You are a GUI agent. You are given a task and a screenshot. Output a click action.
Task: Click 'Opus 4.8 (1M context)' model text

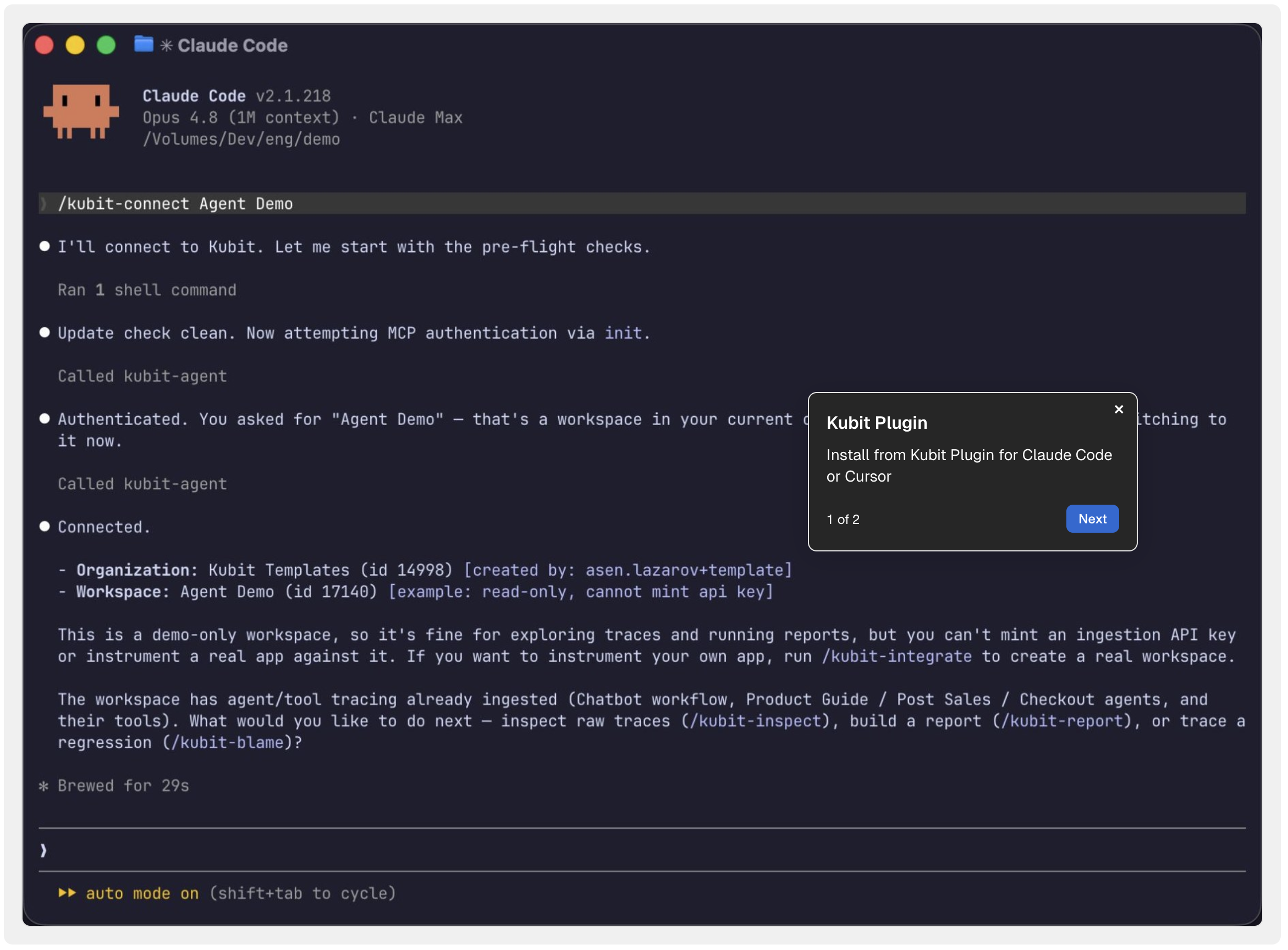click(241, 118)
